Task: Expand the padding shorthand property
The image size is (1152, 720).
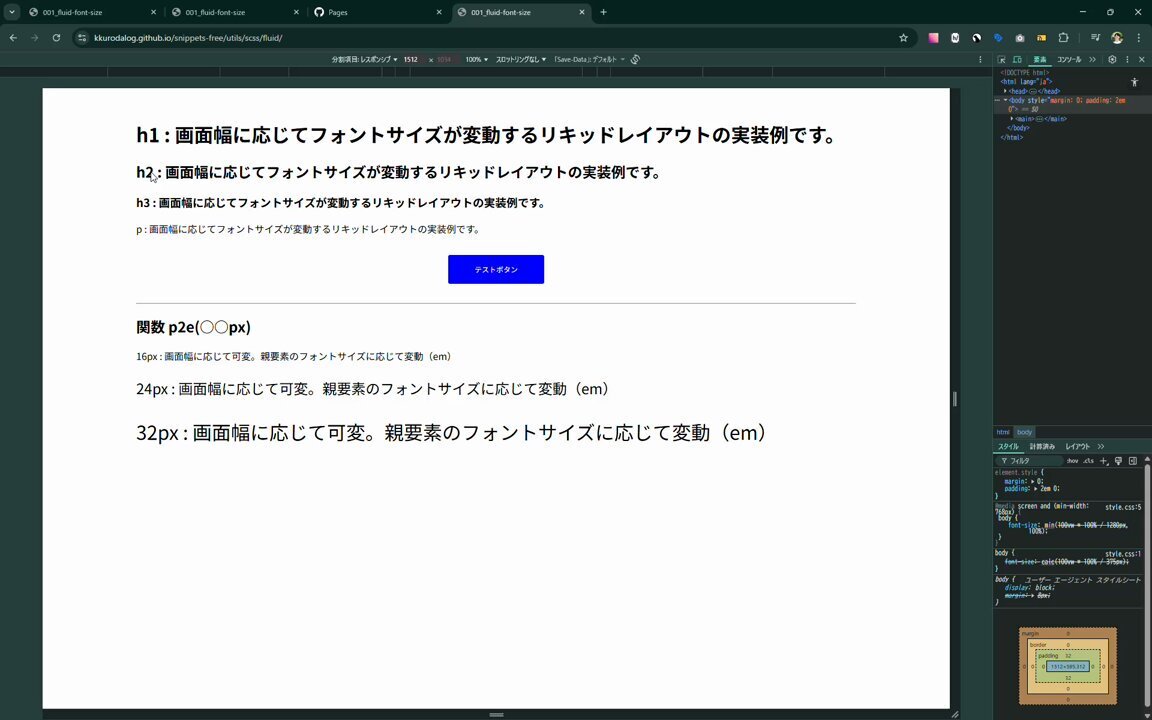Action: click(1035, 488)
